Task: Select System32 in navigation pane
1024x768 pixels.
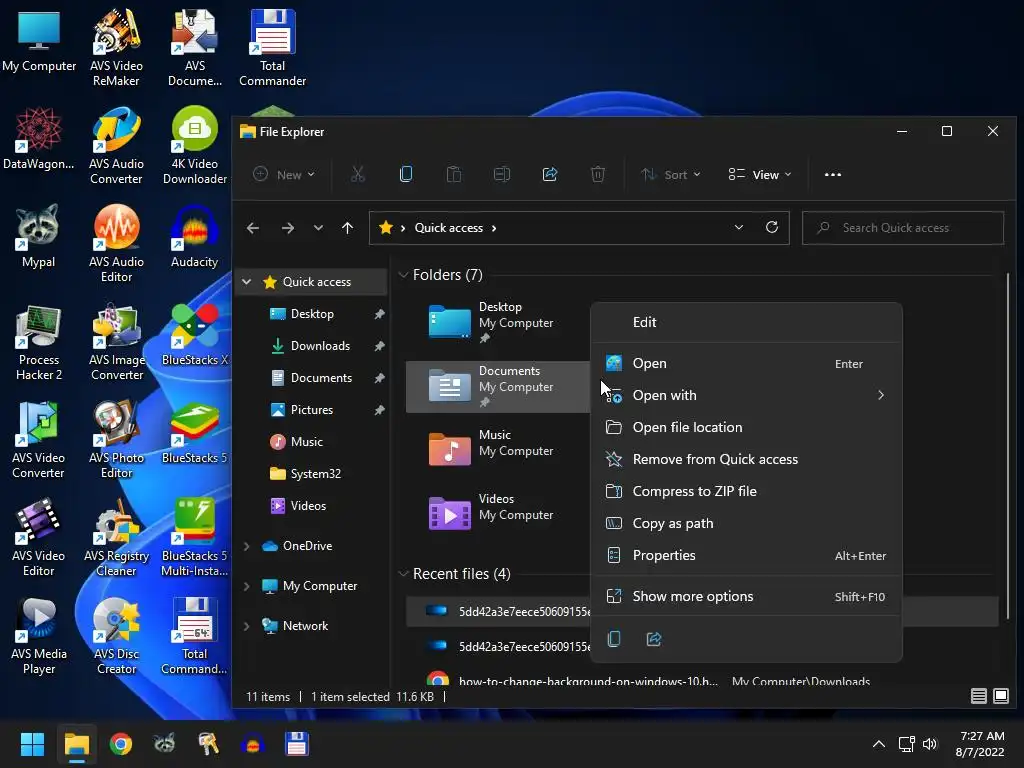Action: (313, 474)
